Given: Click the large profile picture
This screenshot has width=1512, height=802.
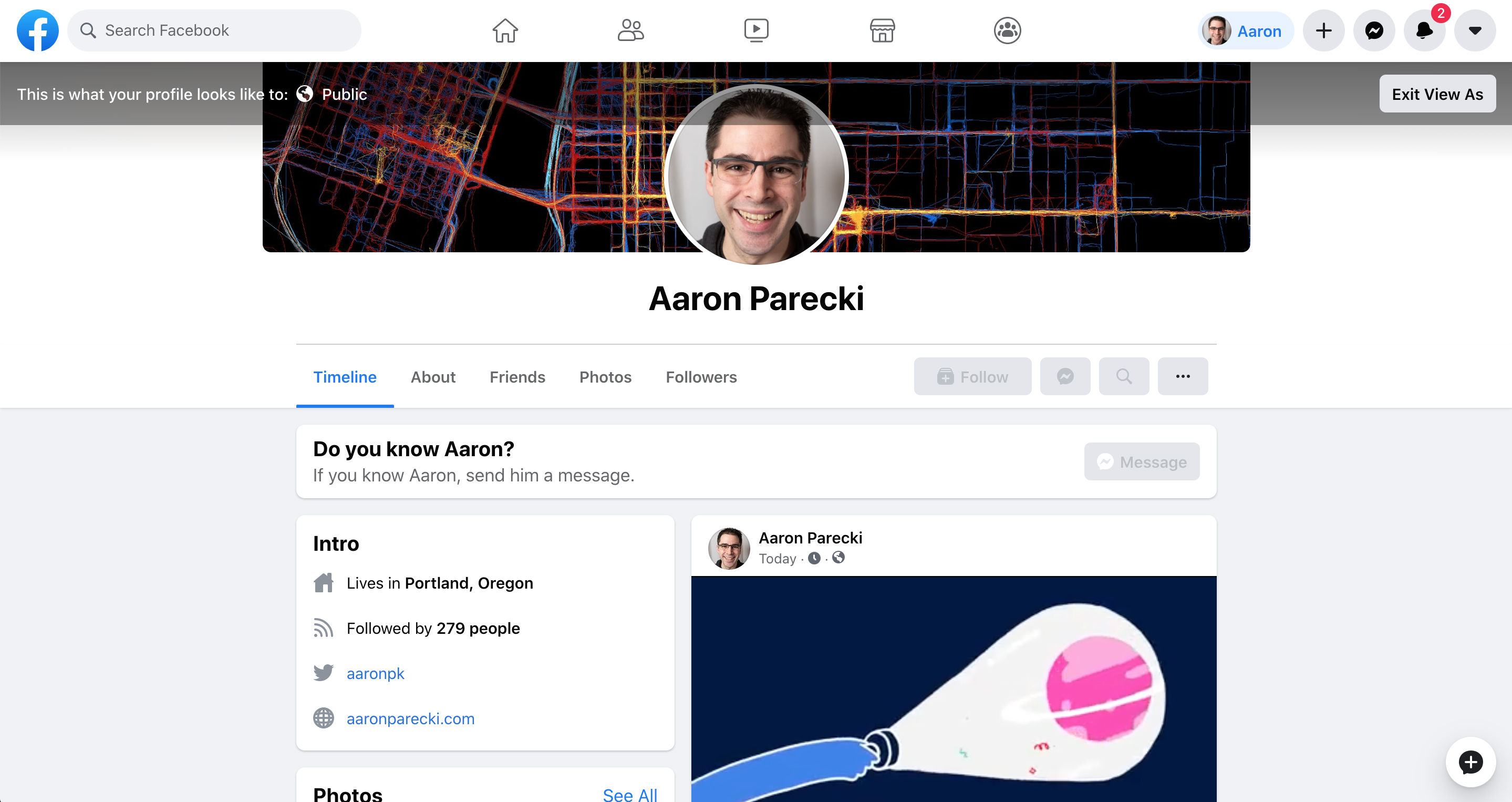Looking at the screenshot, I should point(756,175).
